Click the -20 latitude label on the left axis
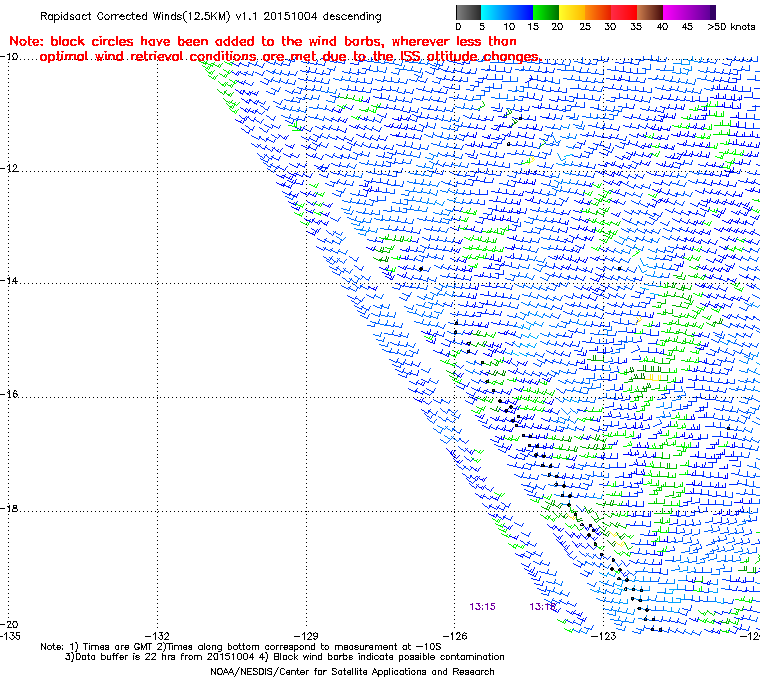The image size is (760, 688). 10,624
